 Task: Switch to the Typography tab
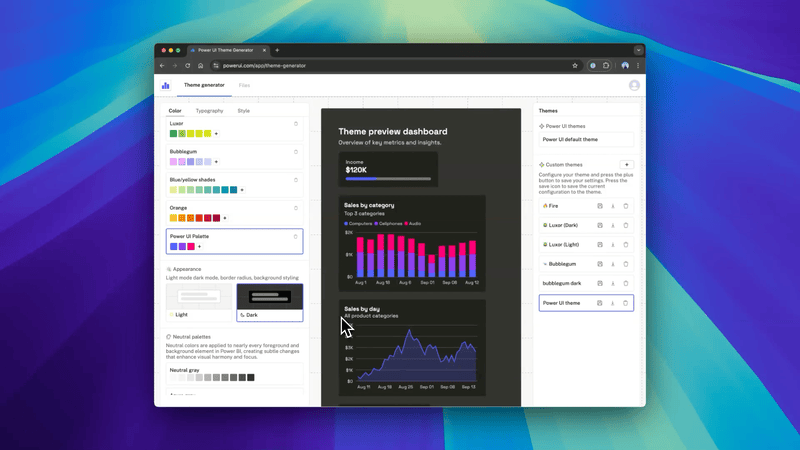[x=209, y=111]
